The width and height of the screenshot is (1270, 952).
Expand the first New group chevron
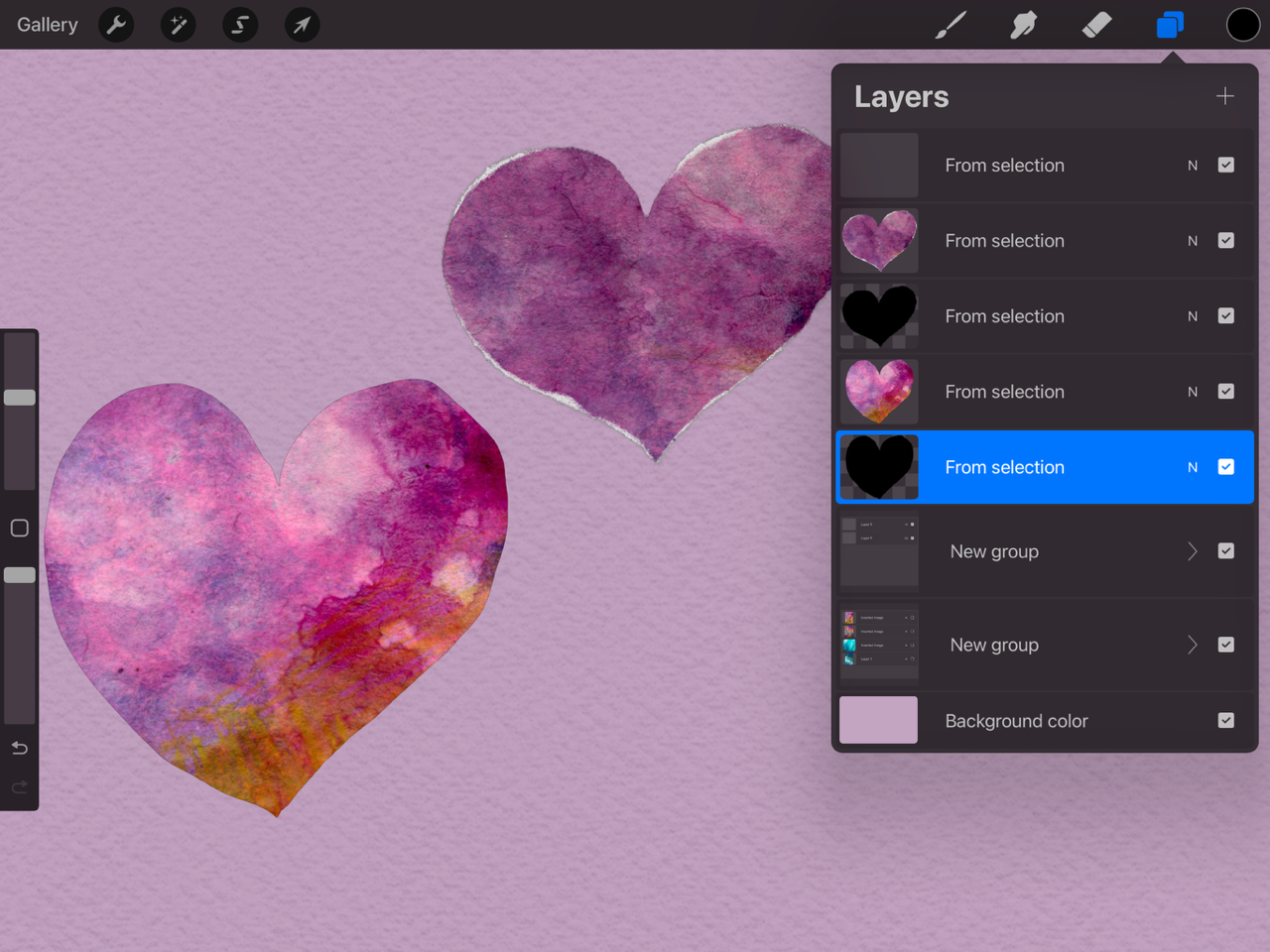coord(1193,551)
